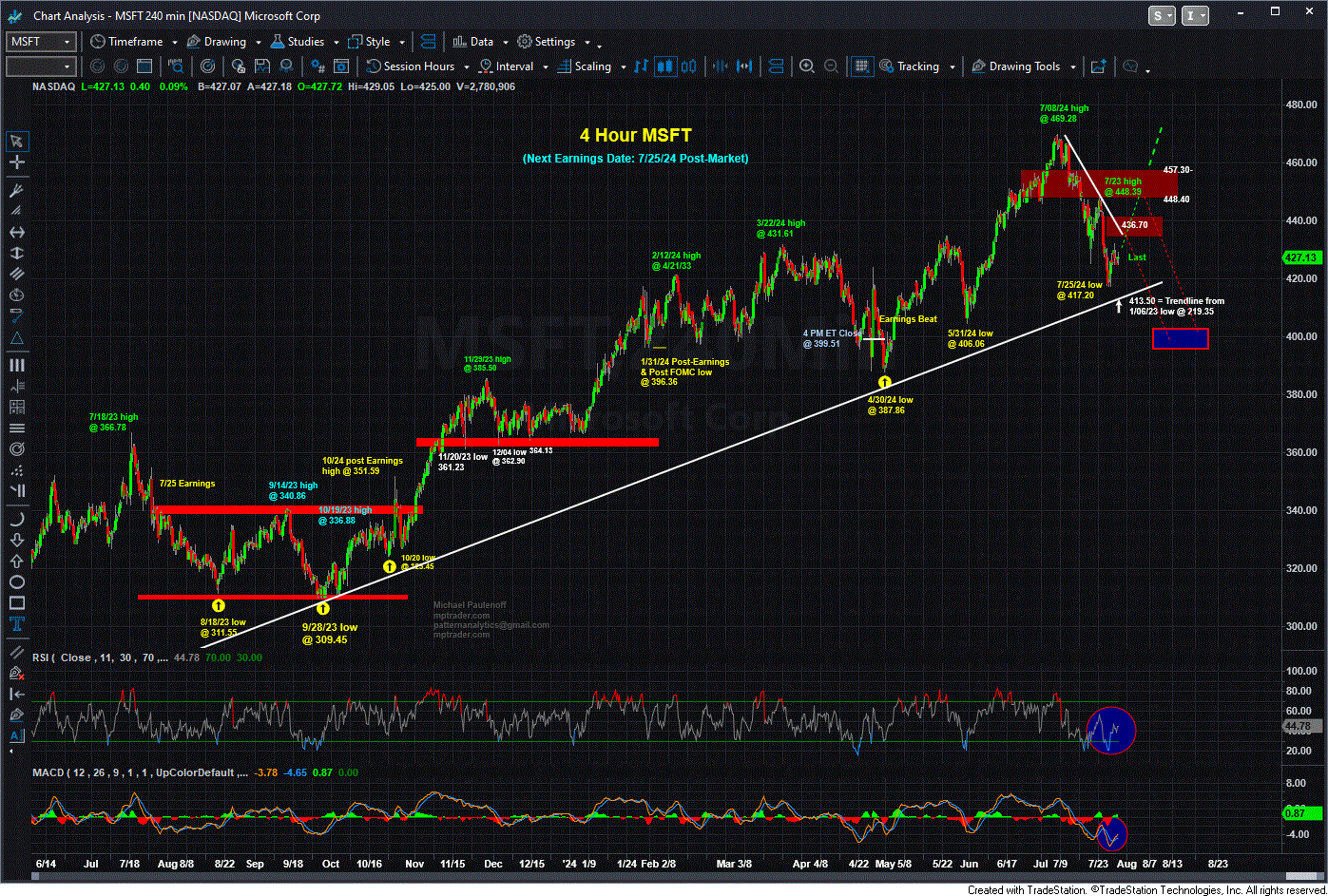Expand the arrow next to Scaling
The image size is (1328, 896).
point(622,67)
